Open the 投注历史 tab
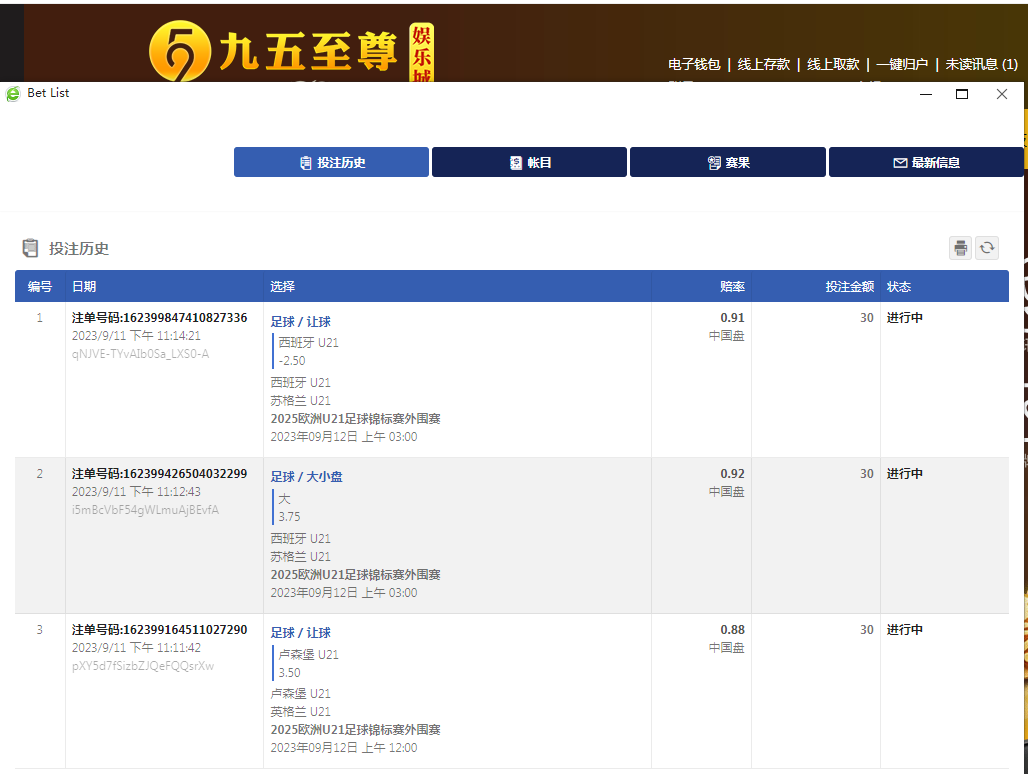The image size is (1028, 774). [331, 162]
